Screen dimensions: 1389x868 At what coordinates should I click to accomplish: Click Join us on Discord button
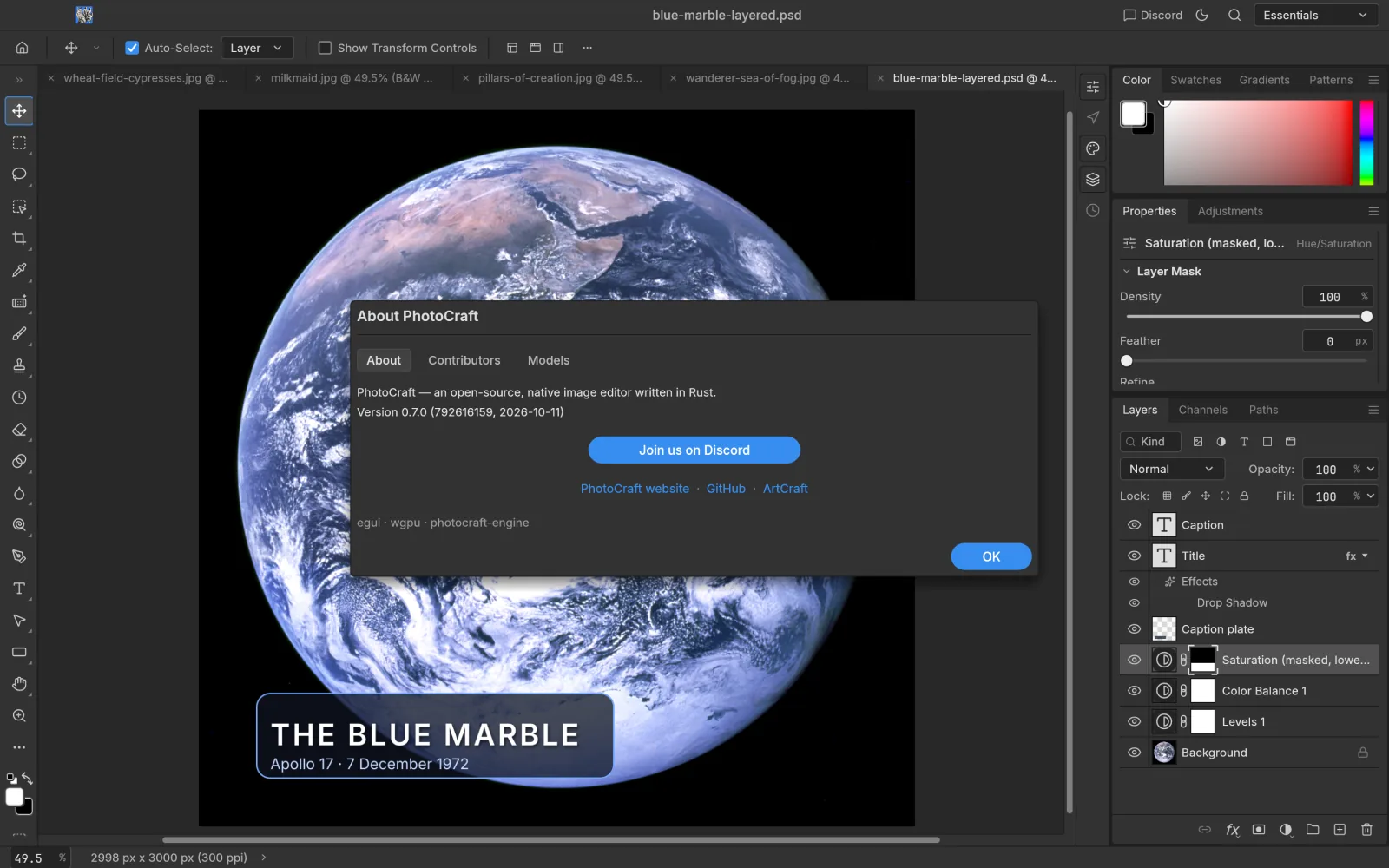694,450
